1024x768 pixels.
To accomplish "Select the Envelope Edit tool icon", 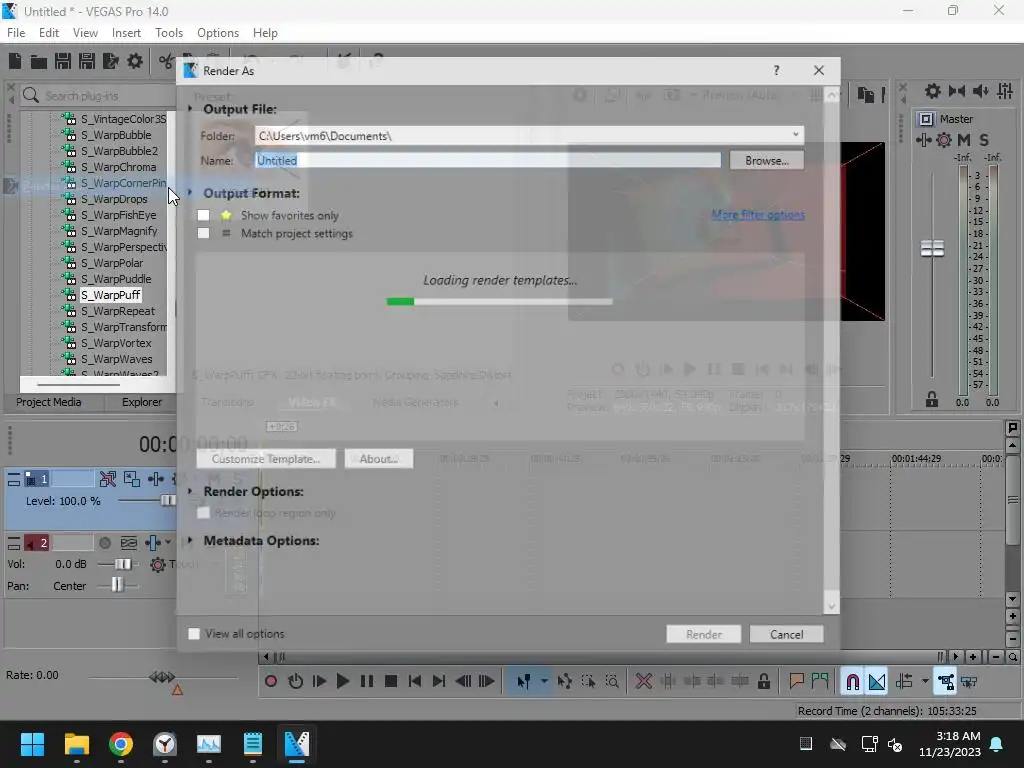I will 564,682.
